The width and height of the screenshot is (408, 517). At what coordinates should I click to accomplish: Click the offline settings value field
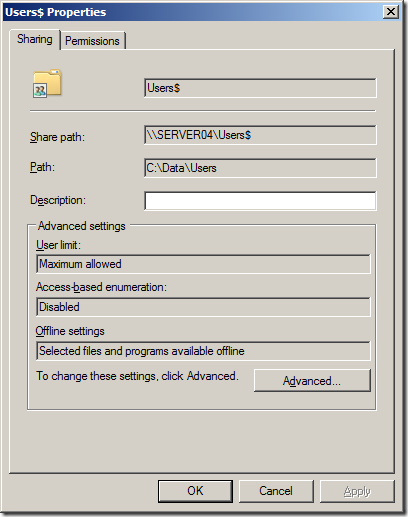pos(203,351)
